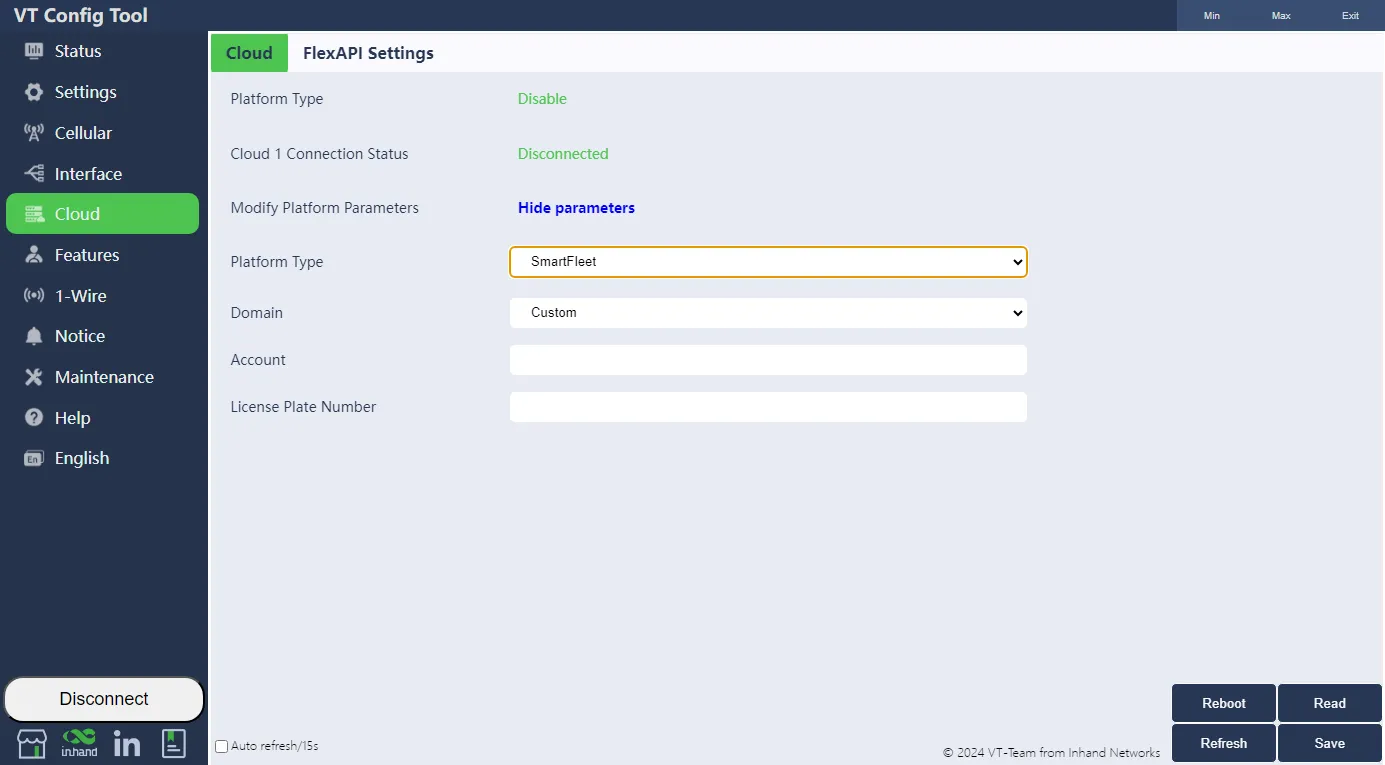Switch to the FlexAPI Settings tab

368,53
